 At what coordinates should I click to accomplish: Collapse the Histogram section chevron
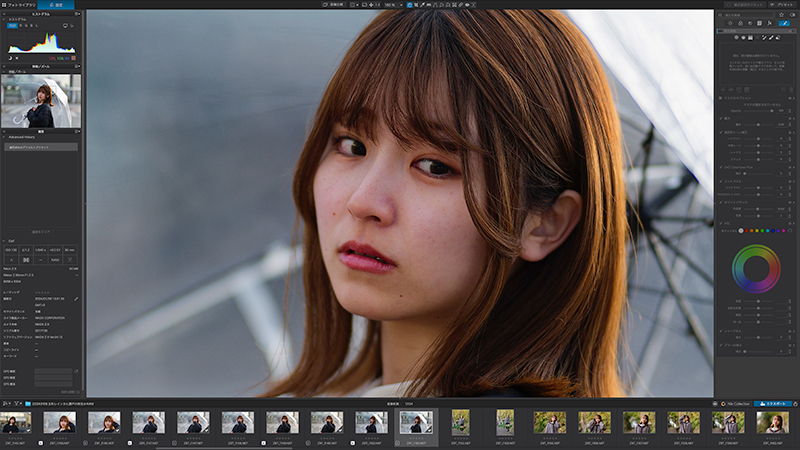[x=4, y=19]
